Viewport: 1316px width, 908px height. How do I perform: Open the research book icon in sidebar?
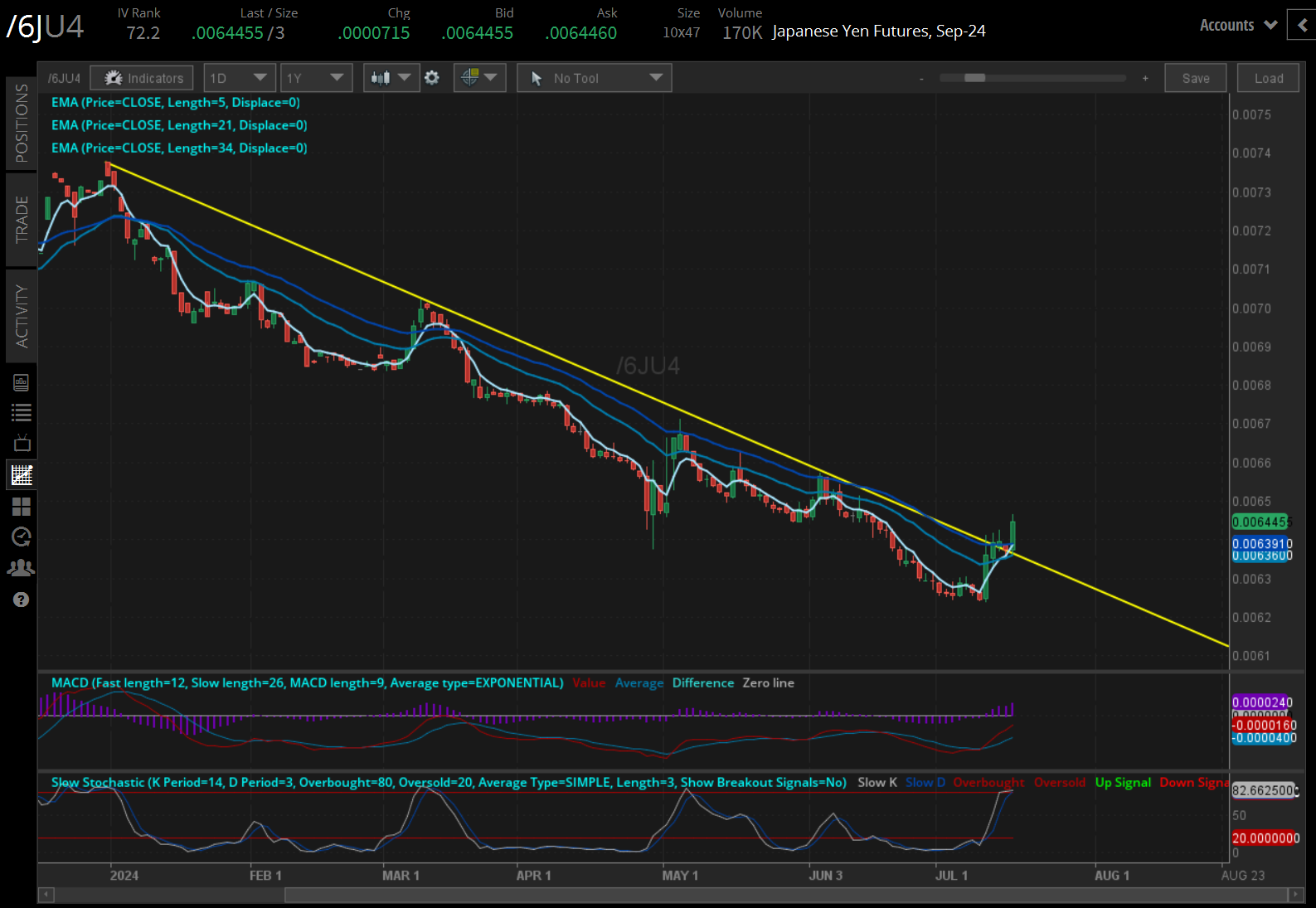tap(21, 382)
